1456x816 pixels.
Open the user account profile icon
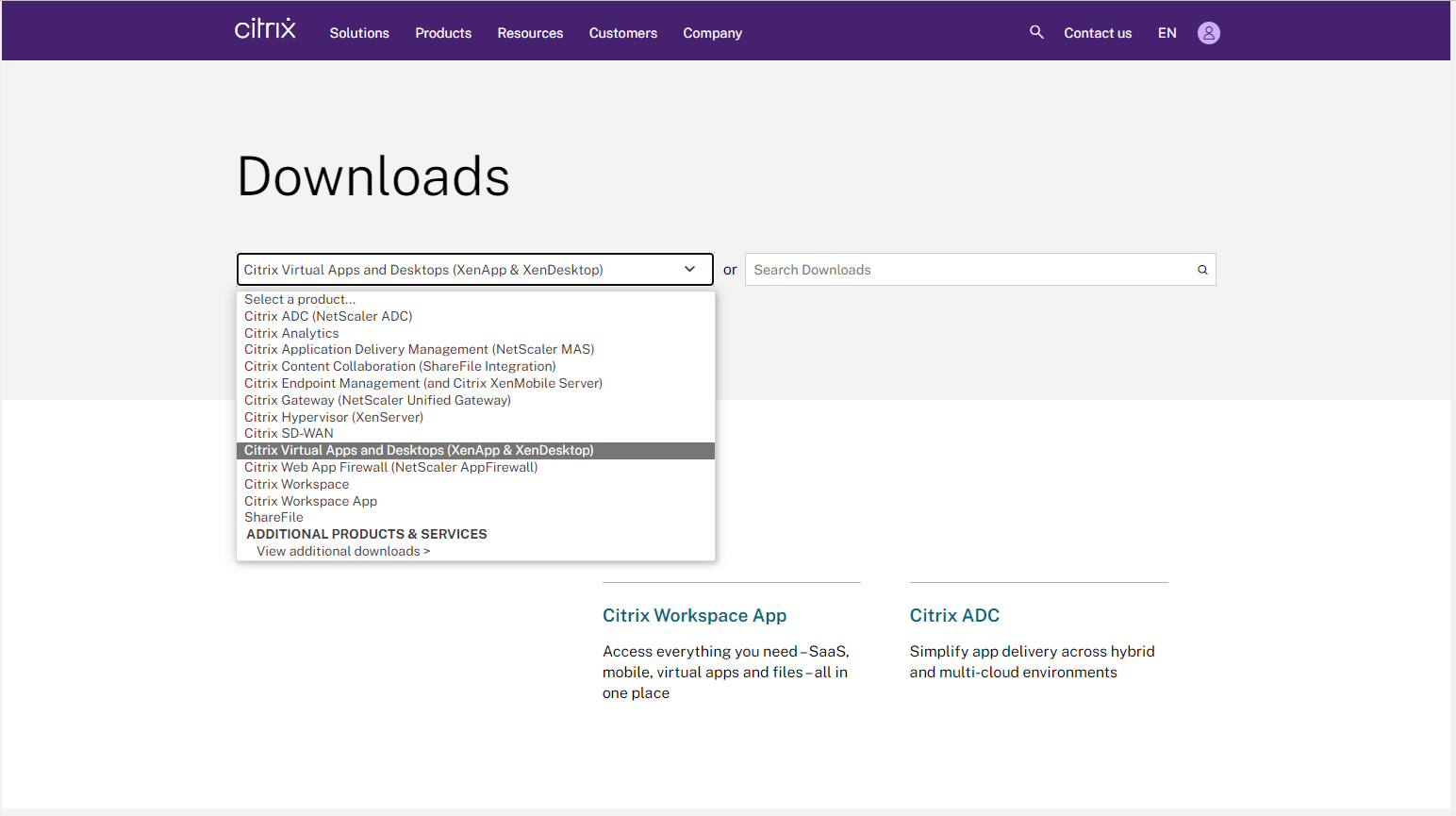coord(1208,33)
